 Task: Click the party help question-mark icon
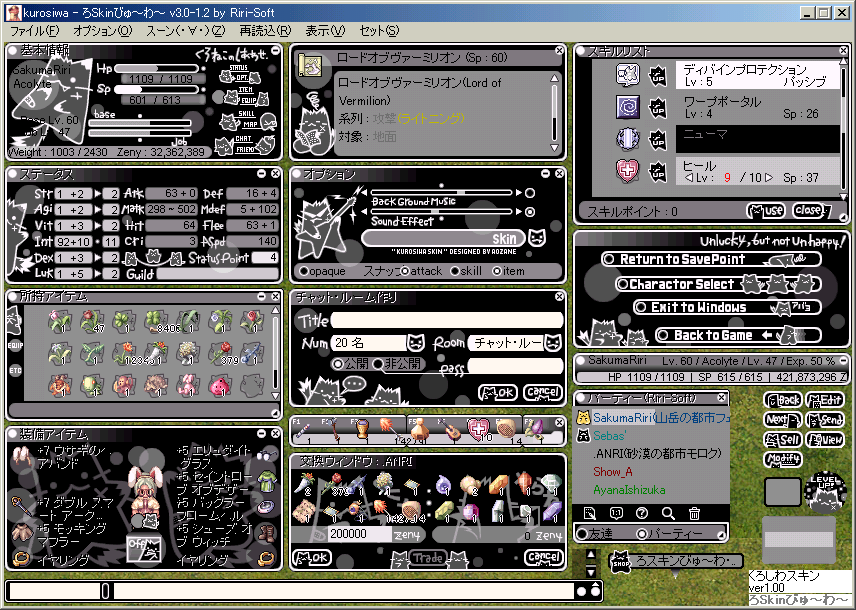click(x=642, y=513)
